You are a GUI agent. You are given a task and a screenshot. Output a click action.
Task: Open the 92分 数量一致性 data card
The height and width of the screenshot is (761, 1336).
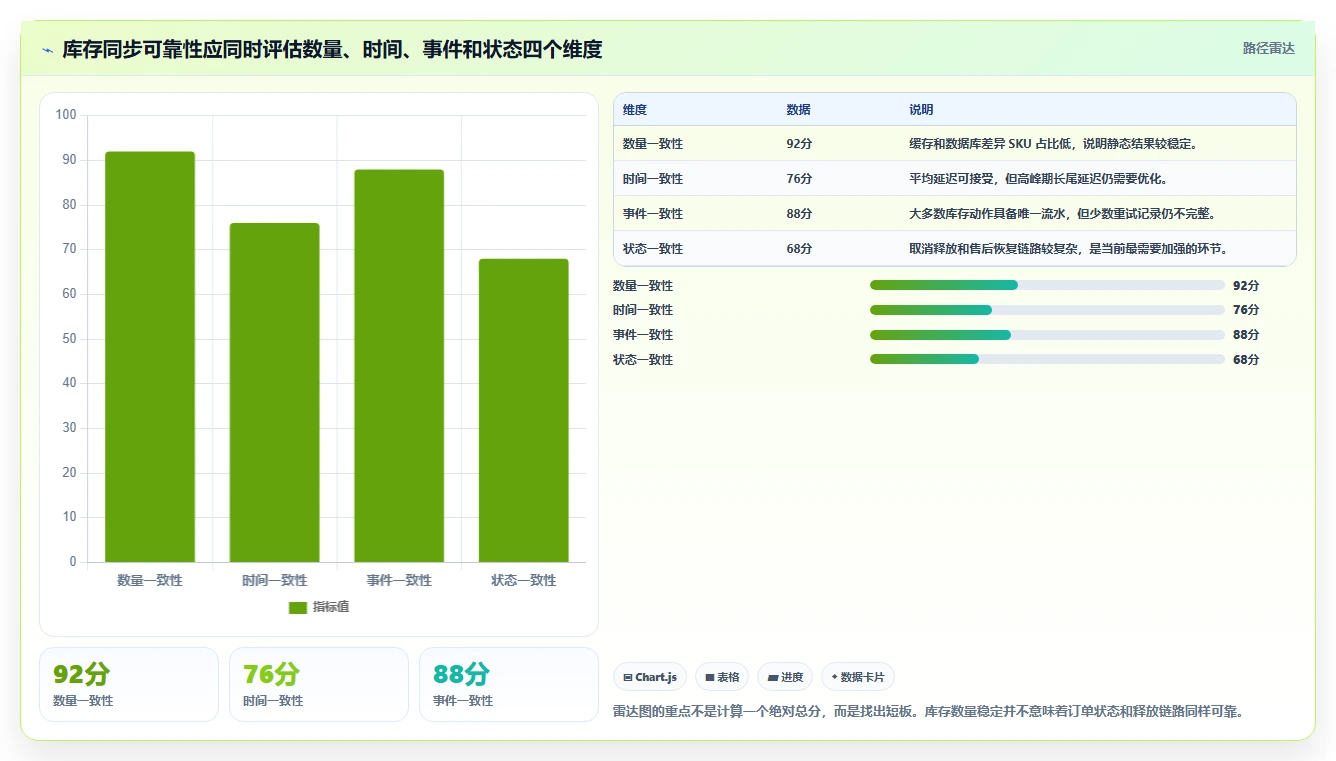pos(129,684)
